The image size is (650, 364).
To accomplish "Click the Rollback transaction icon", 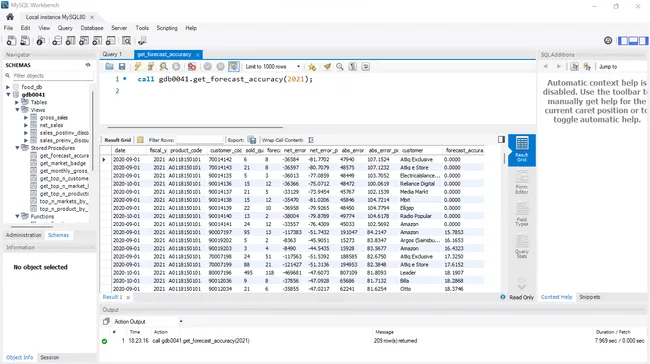I will click(221, 66).
